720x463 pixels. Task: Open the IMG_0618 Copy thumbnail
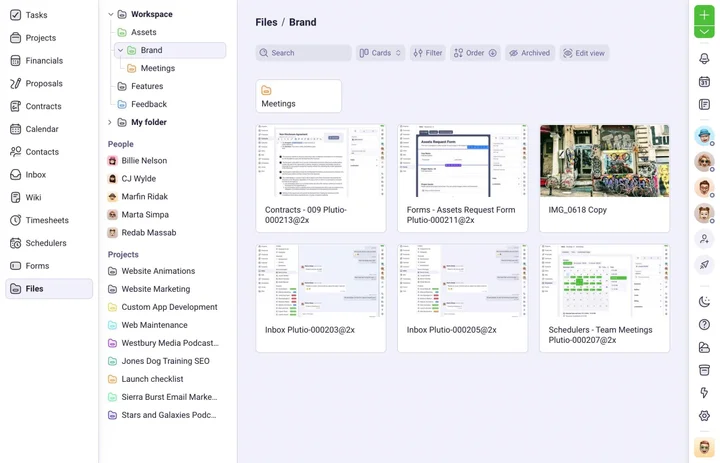(604, 161)
